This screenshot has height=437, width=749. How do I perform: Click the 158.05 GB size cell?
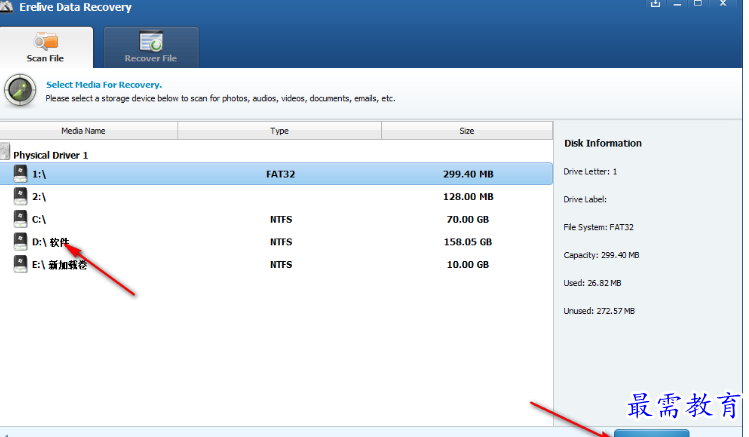[468, 242]
